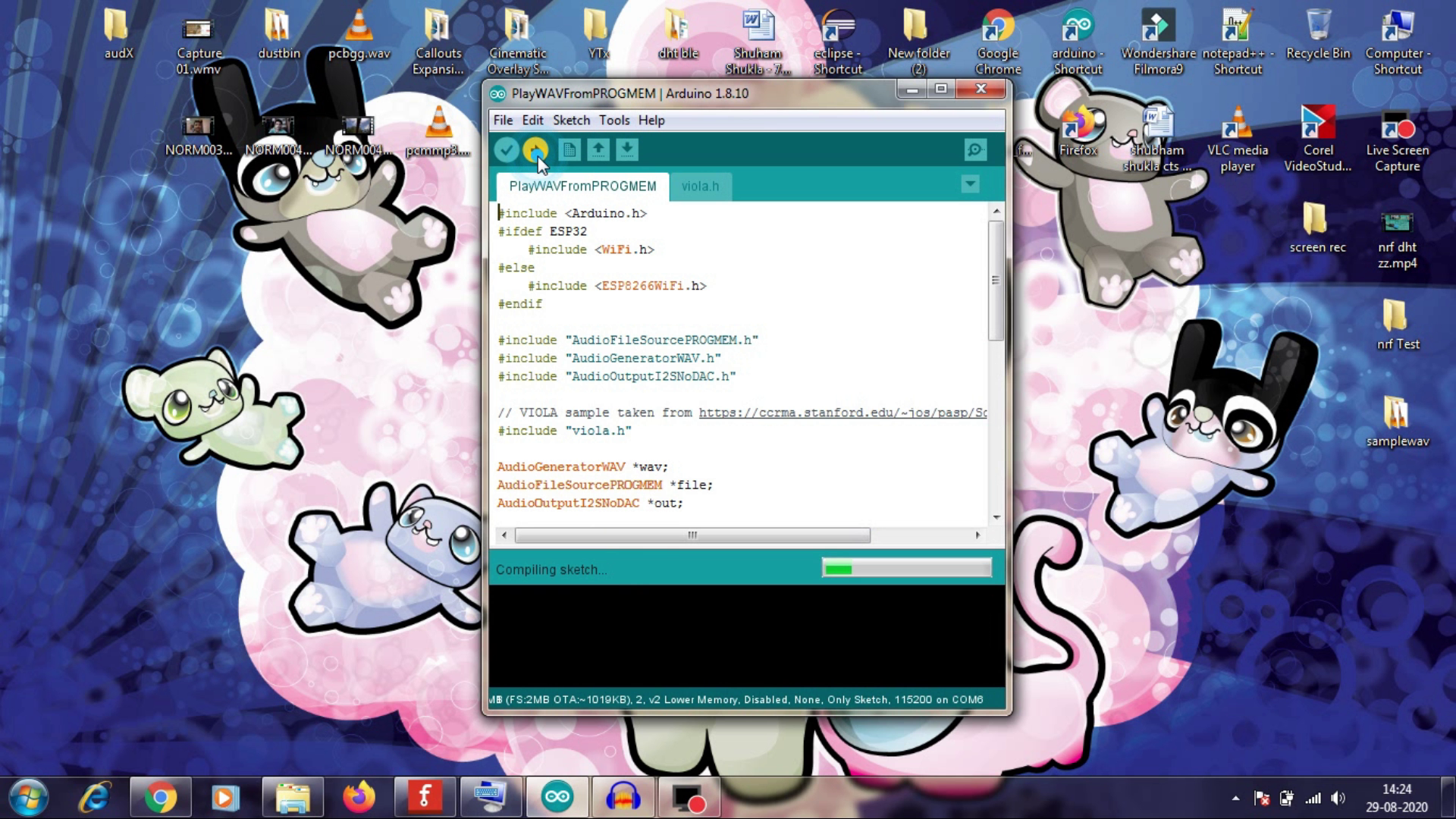This screenshot has height=819, width=1456.
Task: Click on 'AudioGeneratorWAV *wav;' code line
Action: pos(582,467)
